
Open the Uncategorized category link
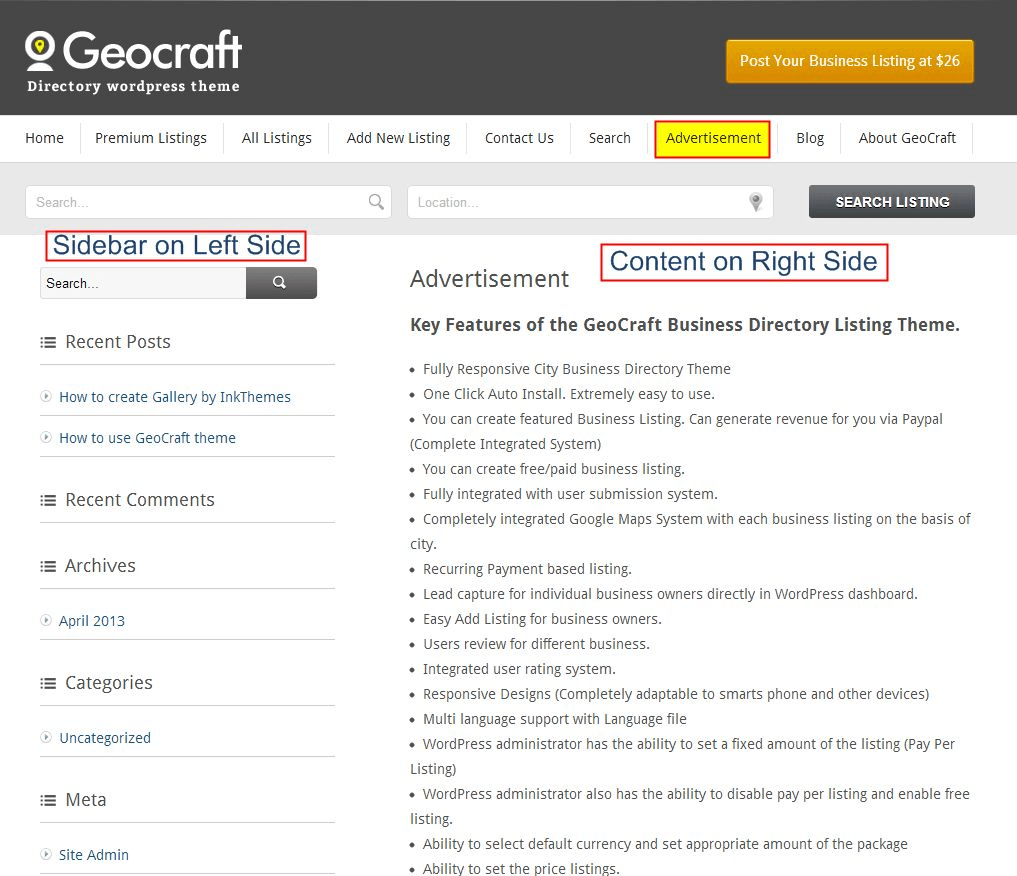(105, 738)
